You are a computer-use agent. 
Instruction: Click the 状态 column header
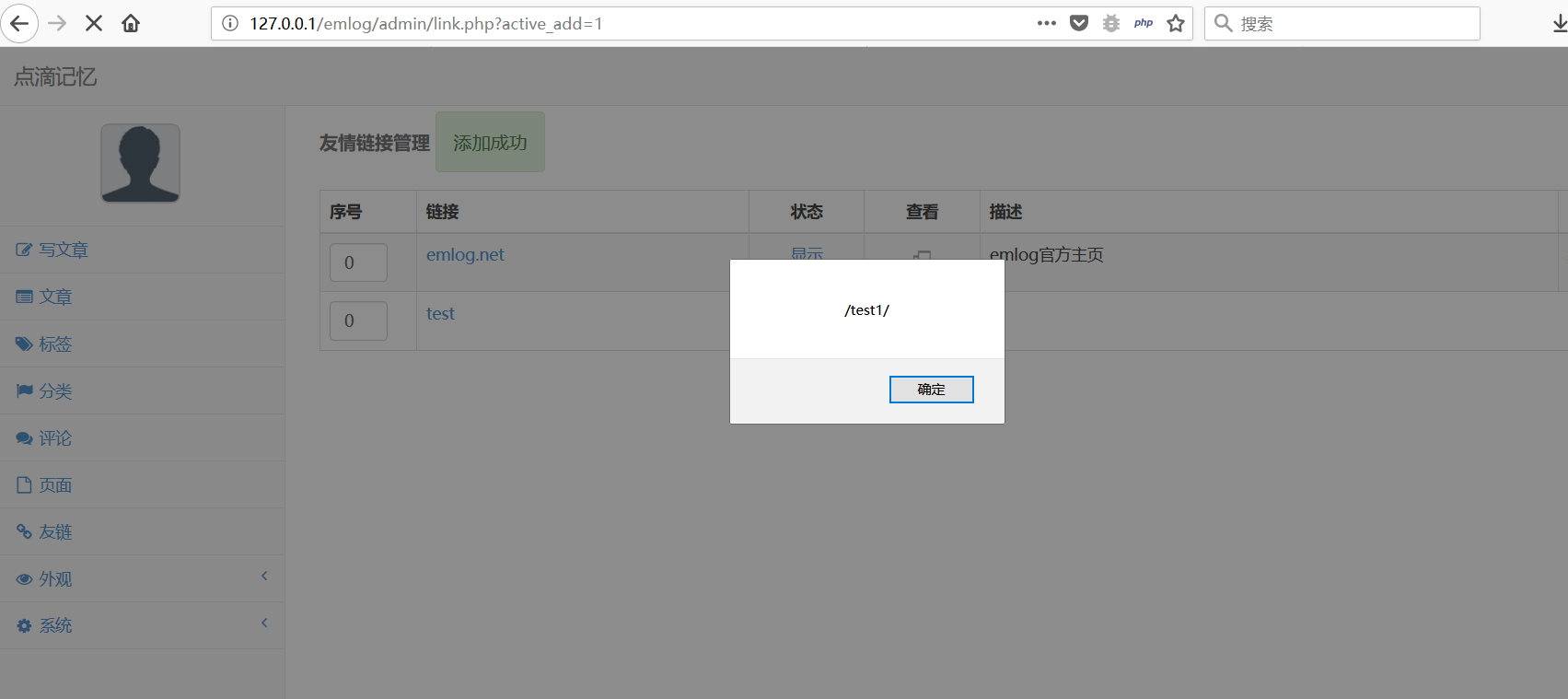click(807, 212)
